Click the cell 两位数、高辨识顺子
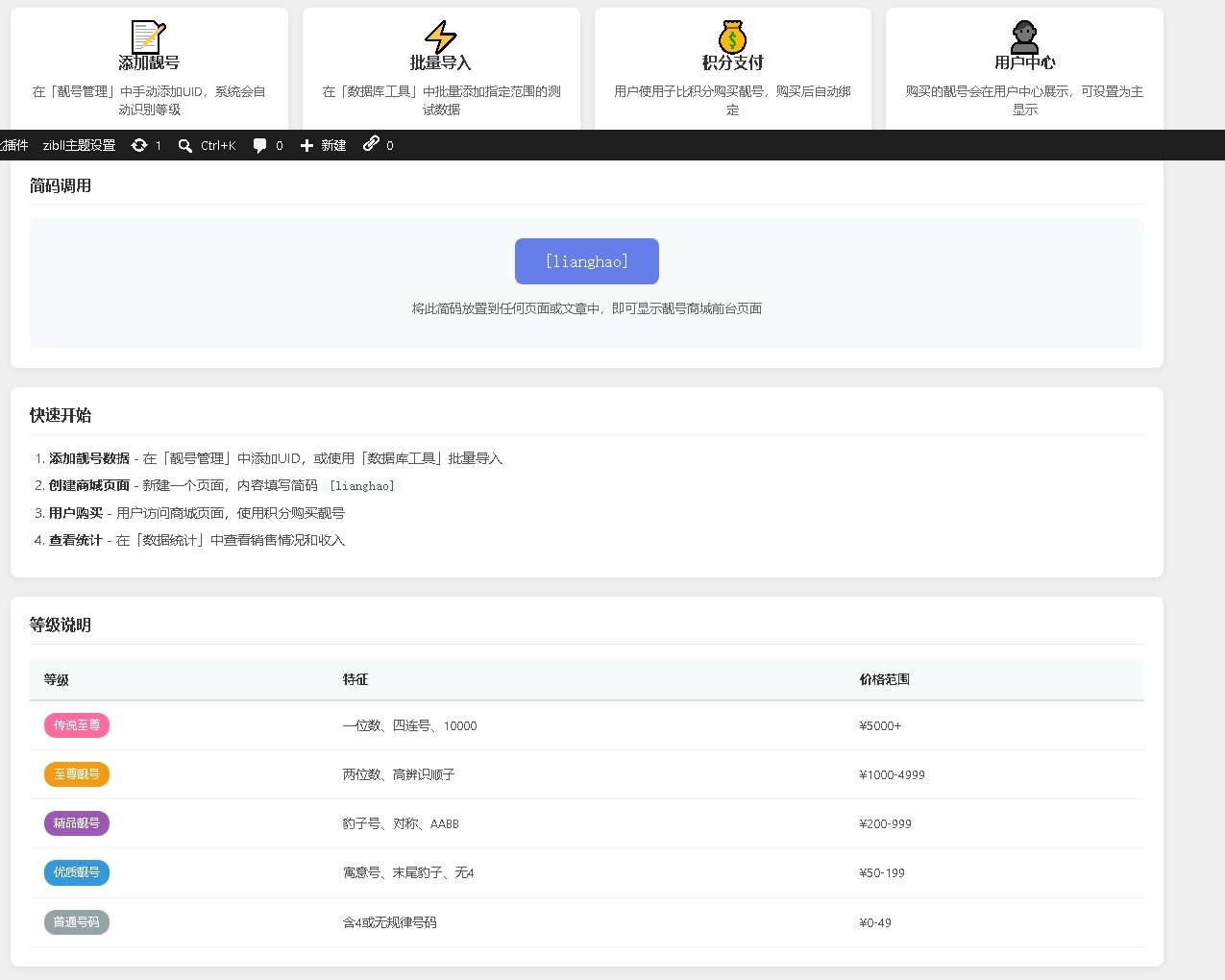 pyautogui.click(x=399, y=774)
